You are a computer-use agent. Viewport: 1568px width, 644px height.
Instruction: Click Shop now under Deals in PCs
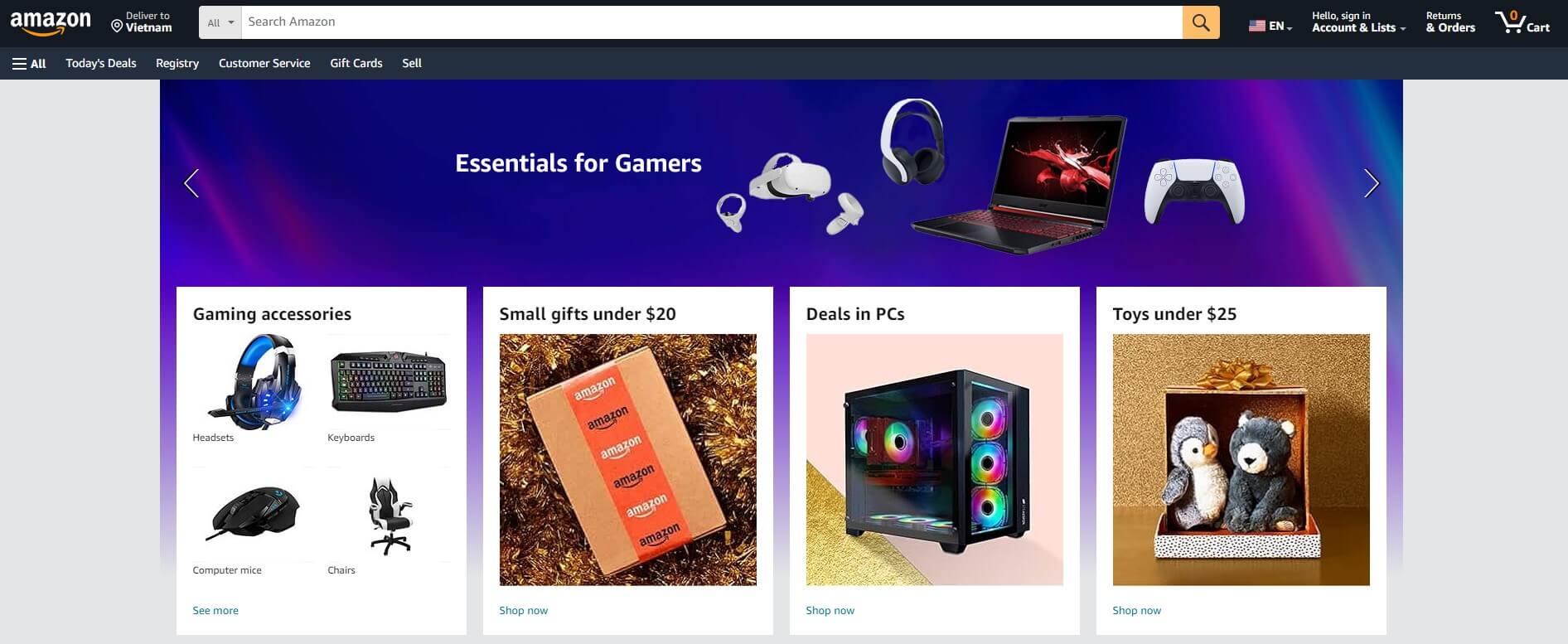tap(830, 611)
